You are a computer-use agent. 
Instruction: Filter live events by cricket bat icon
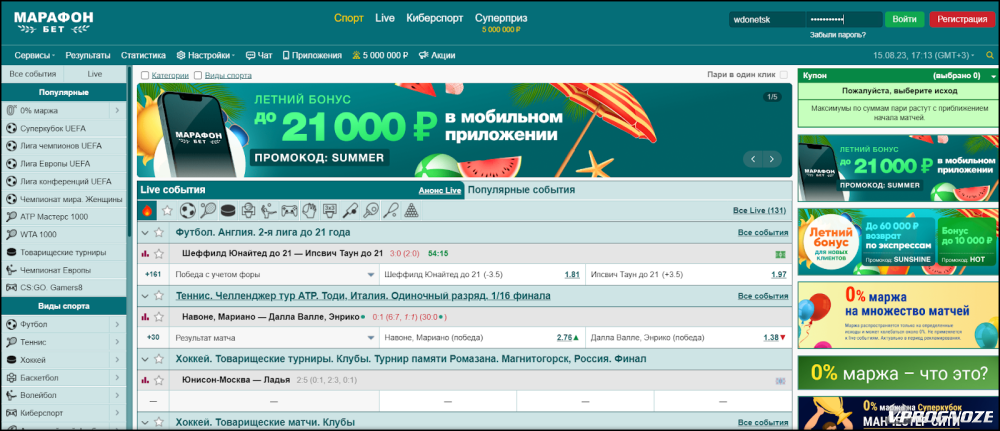(x=351, y=210)
